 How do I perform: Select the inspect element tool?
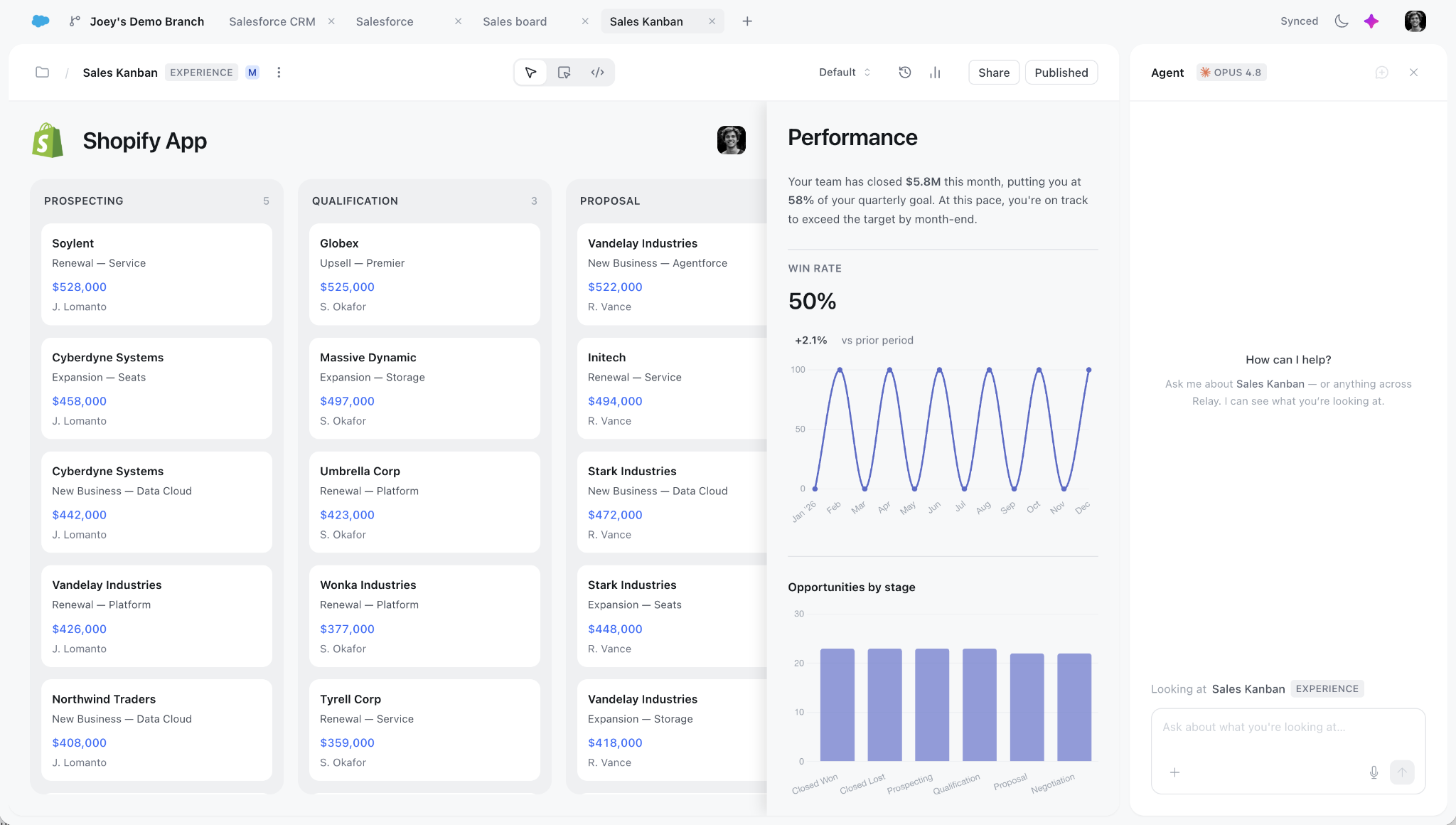point(564,73)
